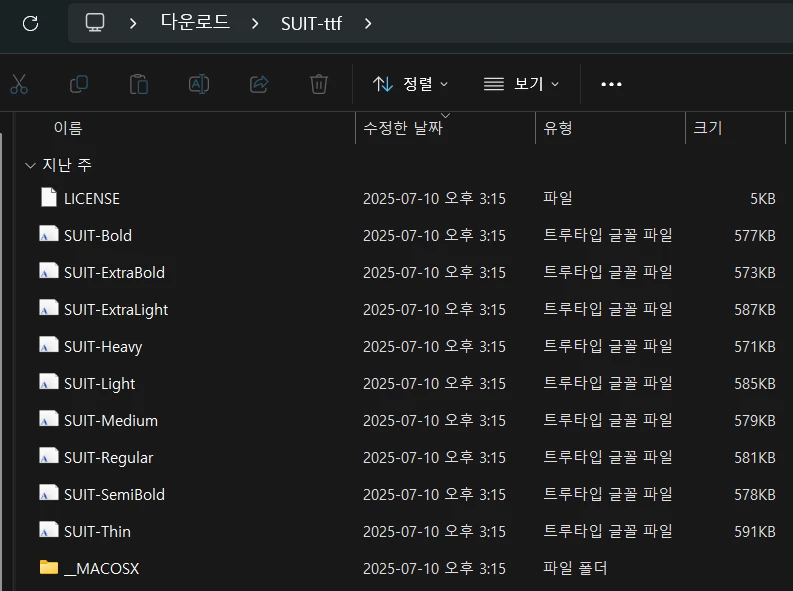Click the LICENSE file icon

pos(49,197)
